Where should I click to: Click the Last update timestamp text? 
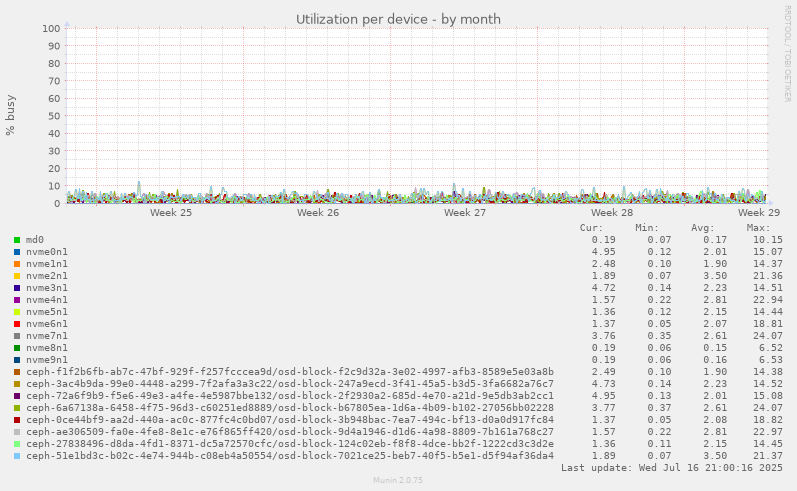[672, 468]
